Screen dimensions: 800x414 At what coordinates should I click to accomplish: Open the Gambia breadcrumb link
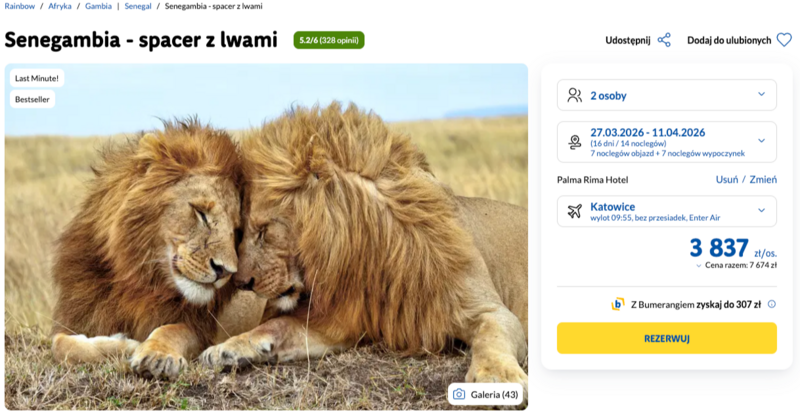[99, 7]
